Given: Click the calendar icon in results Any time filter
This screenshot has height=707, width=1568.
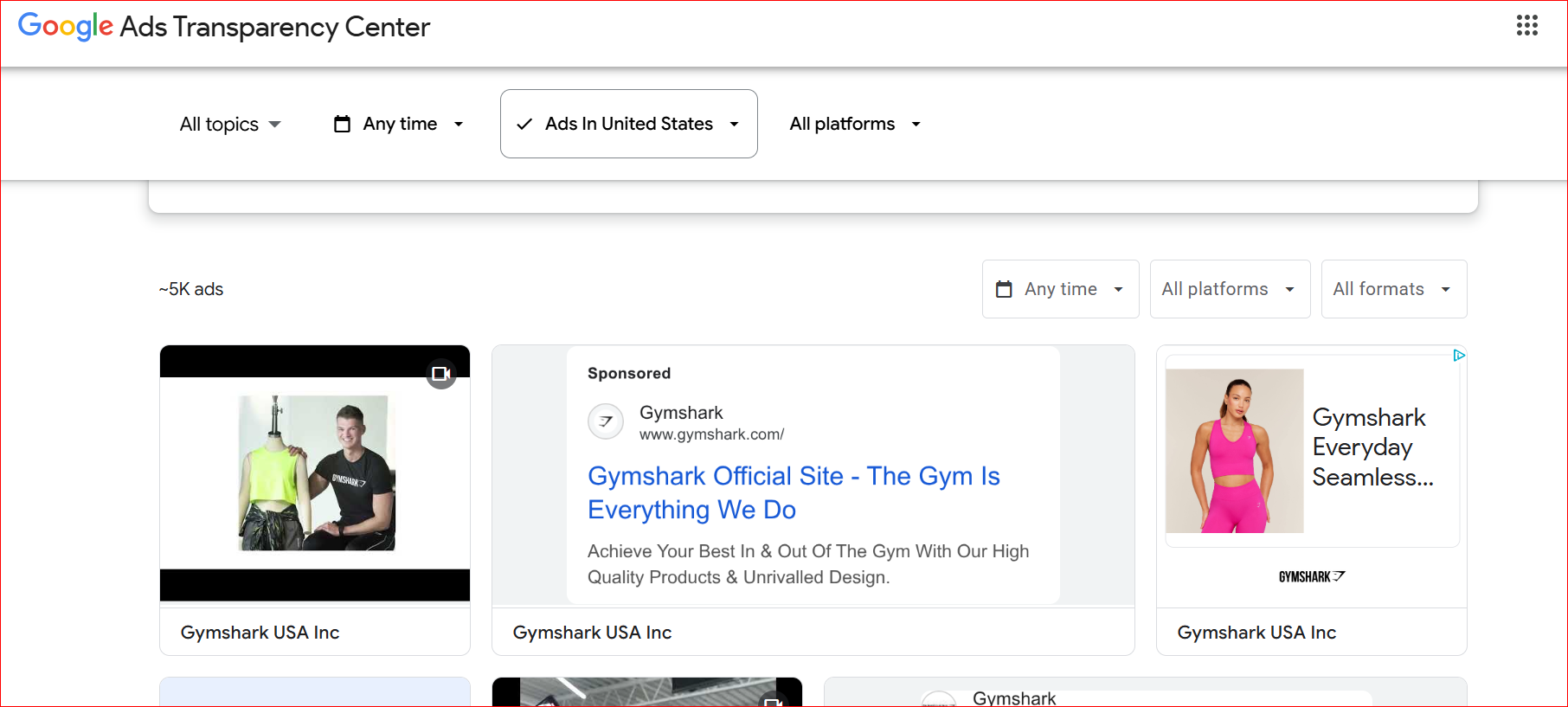Looking at the screenshot, I should (1004, 289).
